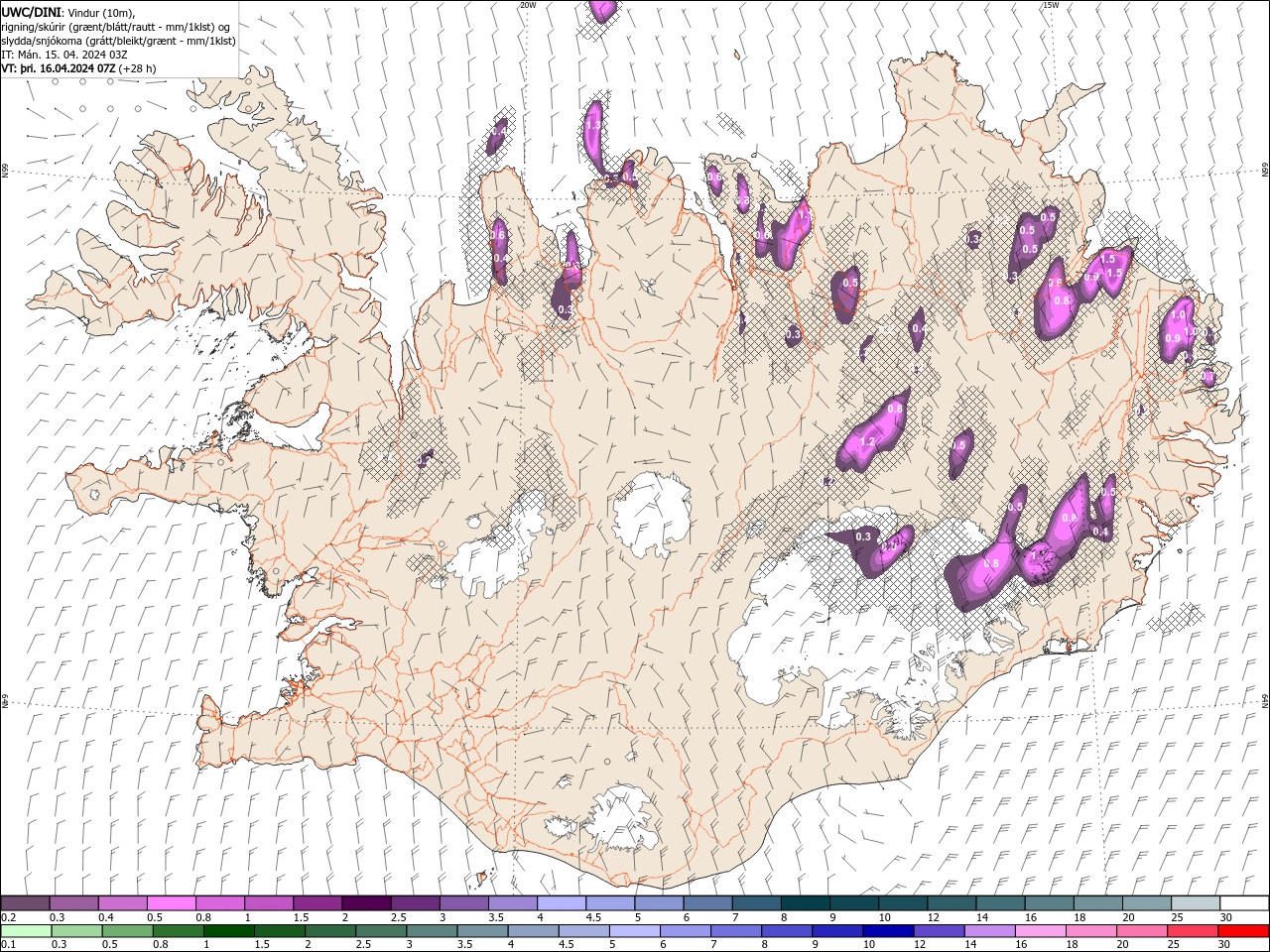Select the navy blue 10 swatch in bottom legend
The height and width of the screenshot is (952, 1270).
(887, 931)
